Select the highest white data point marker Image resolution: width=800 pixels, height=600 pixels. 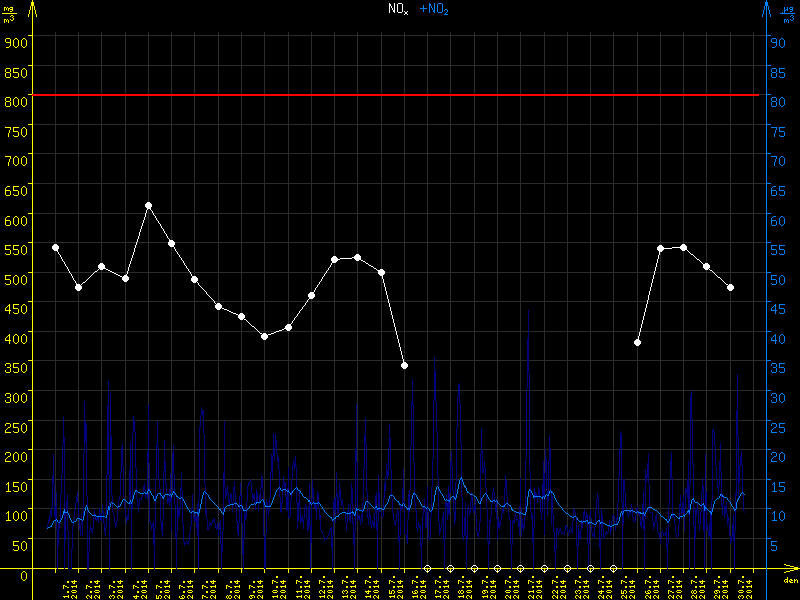pos(148,206)
